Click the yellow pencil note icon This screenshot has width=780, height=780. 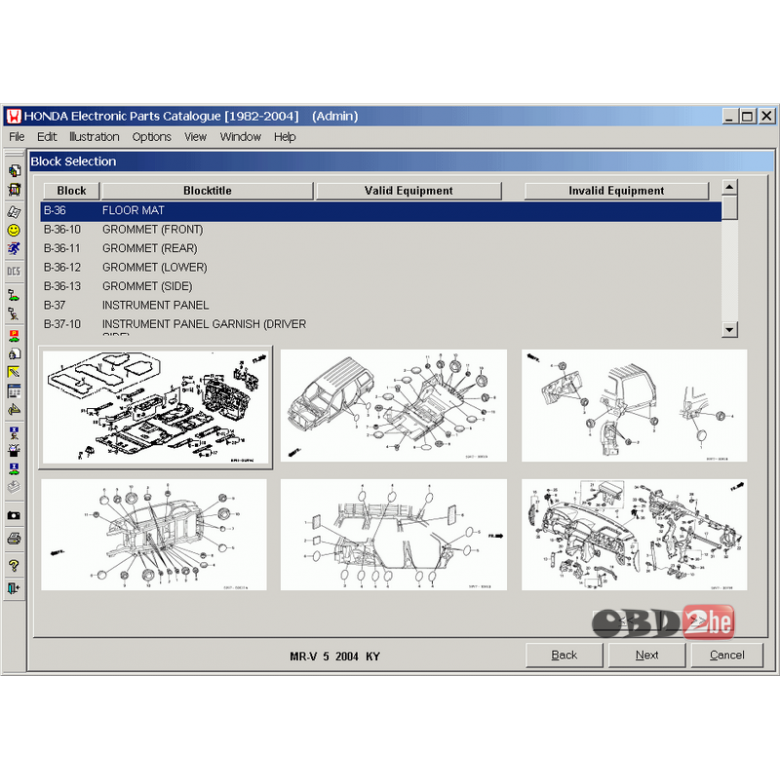coord(14,372)
